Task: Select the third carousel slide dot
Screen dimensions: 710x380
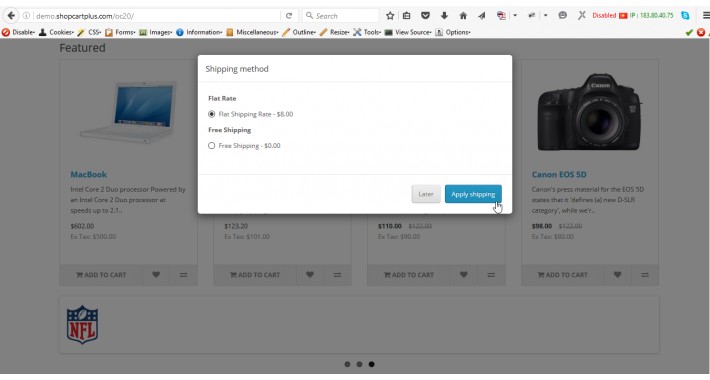Action: (371, 364)
